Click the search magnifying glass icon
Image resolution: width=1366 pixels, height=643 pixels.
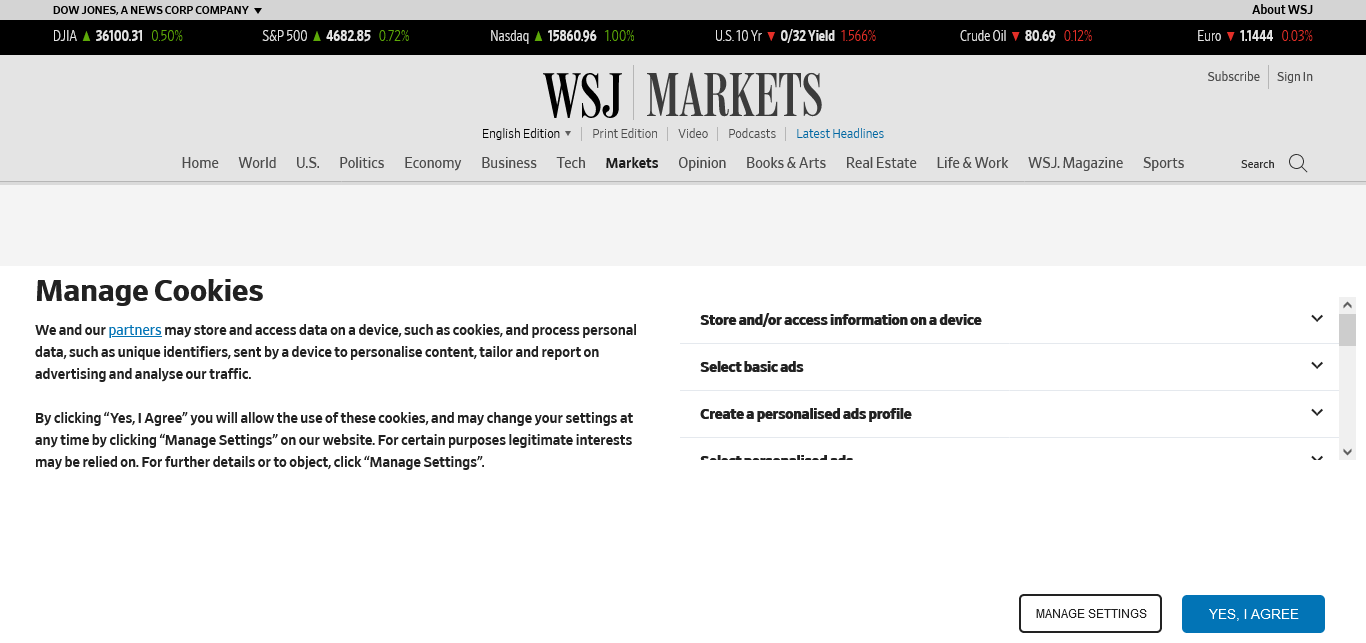click(1297, 163)
